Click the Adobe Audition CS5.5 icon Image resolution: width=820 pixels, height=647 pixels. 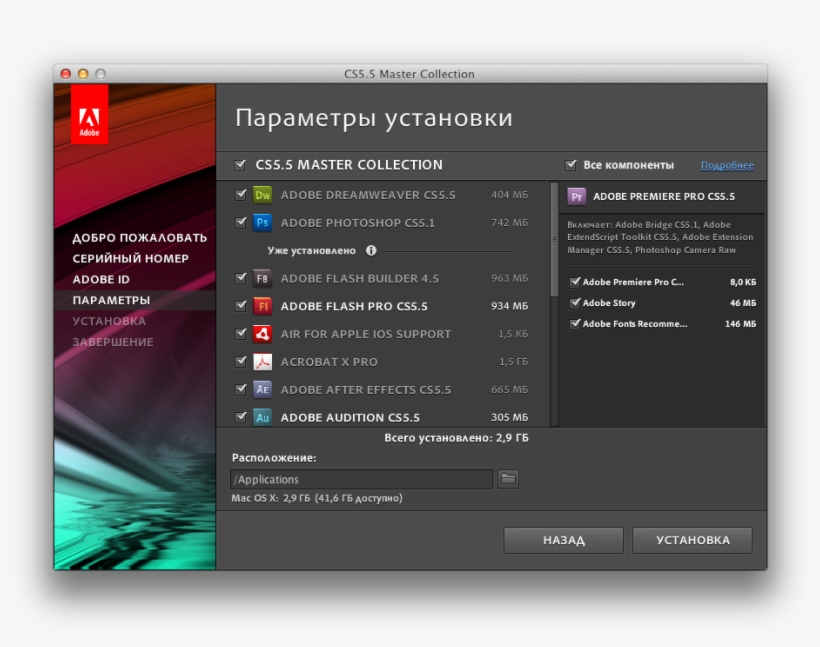[263, 417]
